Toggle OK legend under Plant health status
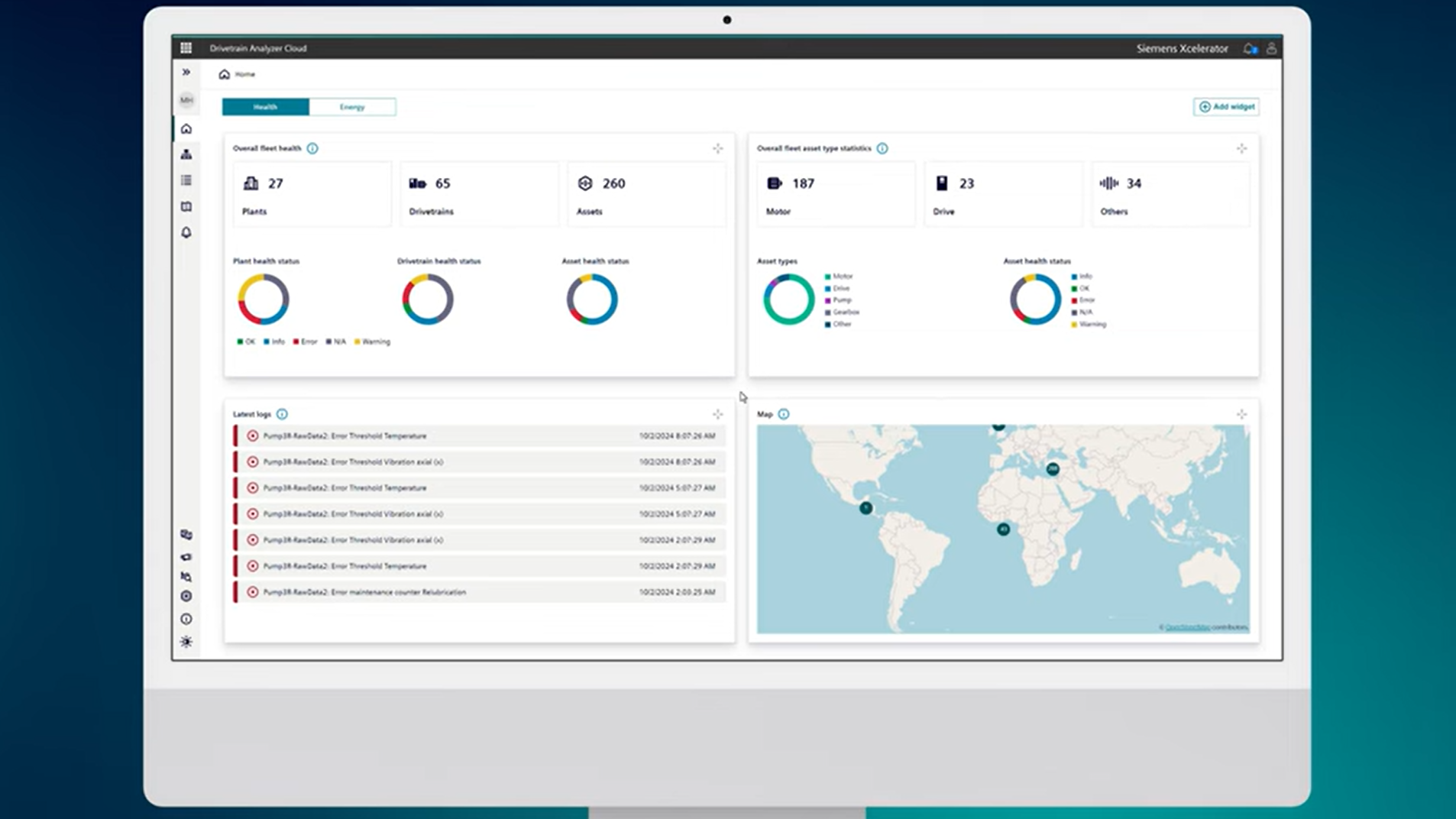Viewport: 1456px width, 819px height. click(x=246, y=342)
